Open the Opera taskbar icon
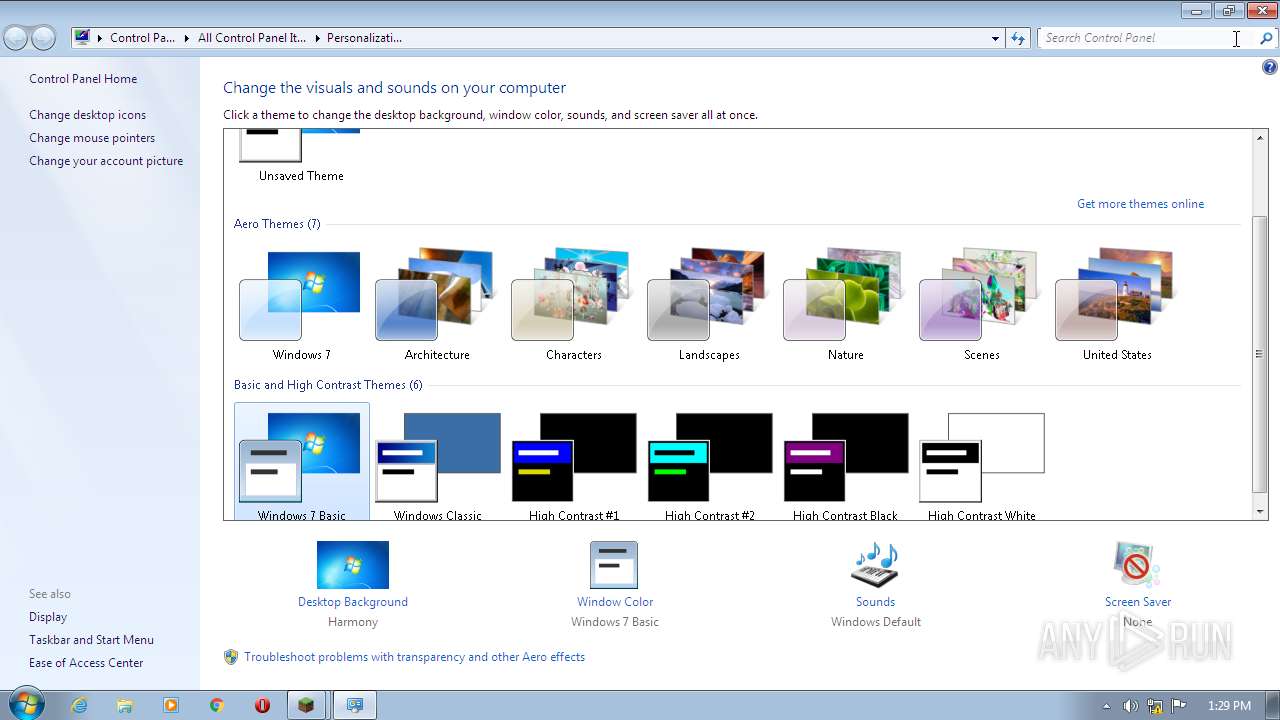This screenshot has height=720, width=1280. tap(263, 705)
